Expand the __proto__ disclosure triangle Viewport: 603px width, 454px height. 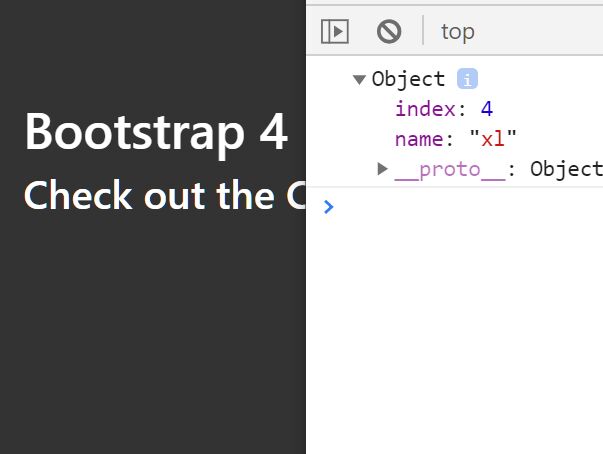[382, 168]
